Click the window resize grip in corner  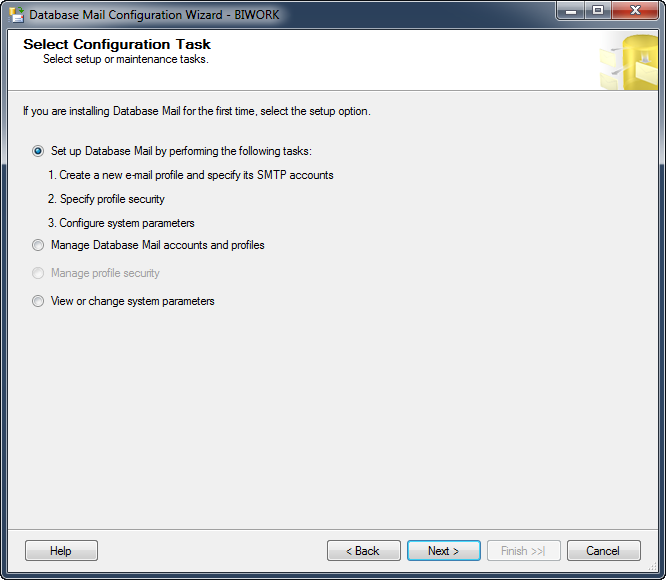coord(653,567)
